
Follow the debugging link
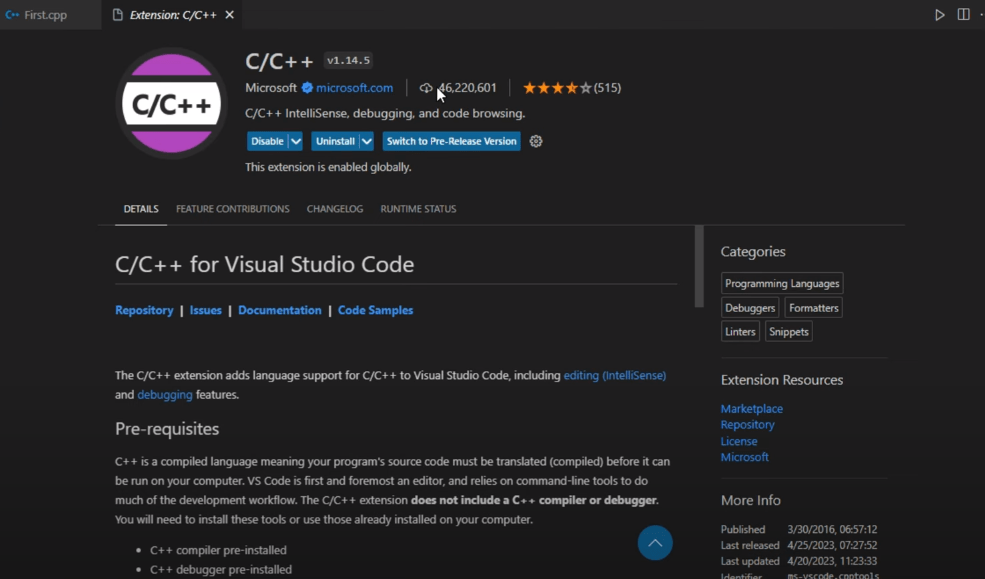(165, 395)
